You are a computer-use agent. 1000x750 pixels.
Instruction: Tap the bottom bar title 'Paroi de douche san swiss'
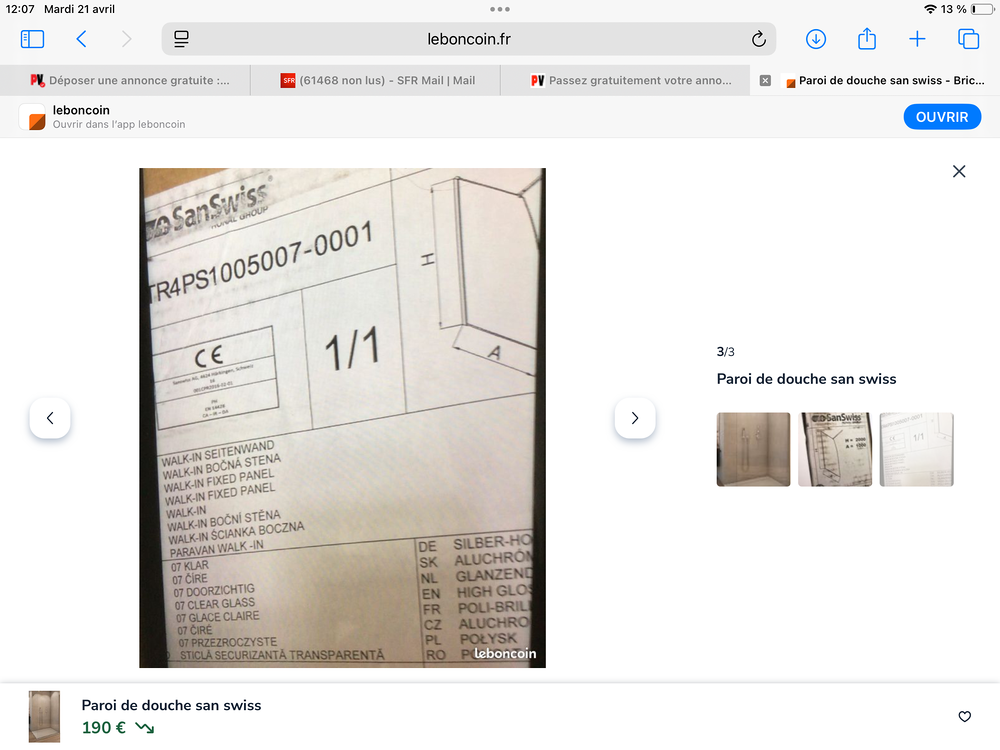[x=172, y=705]
